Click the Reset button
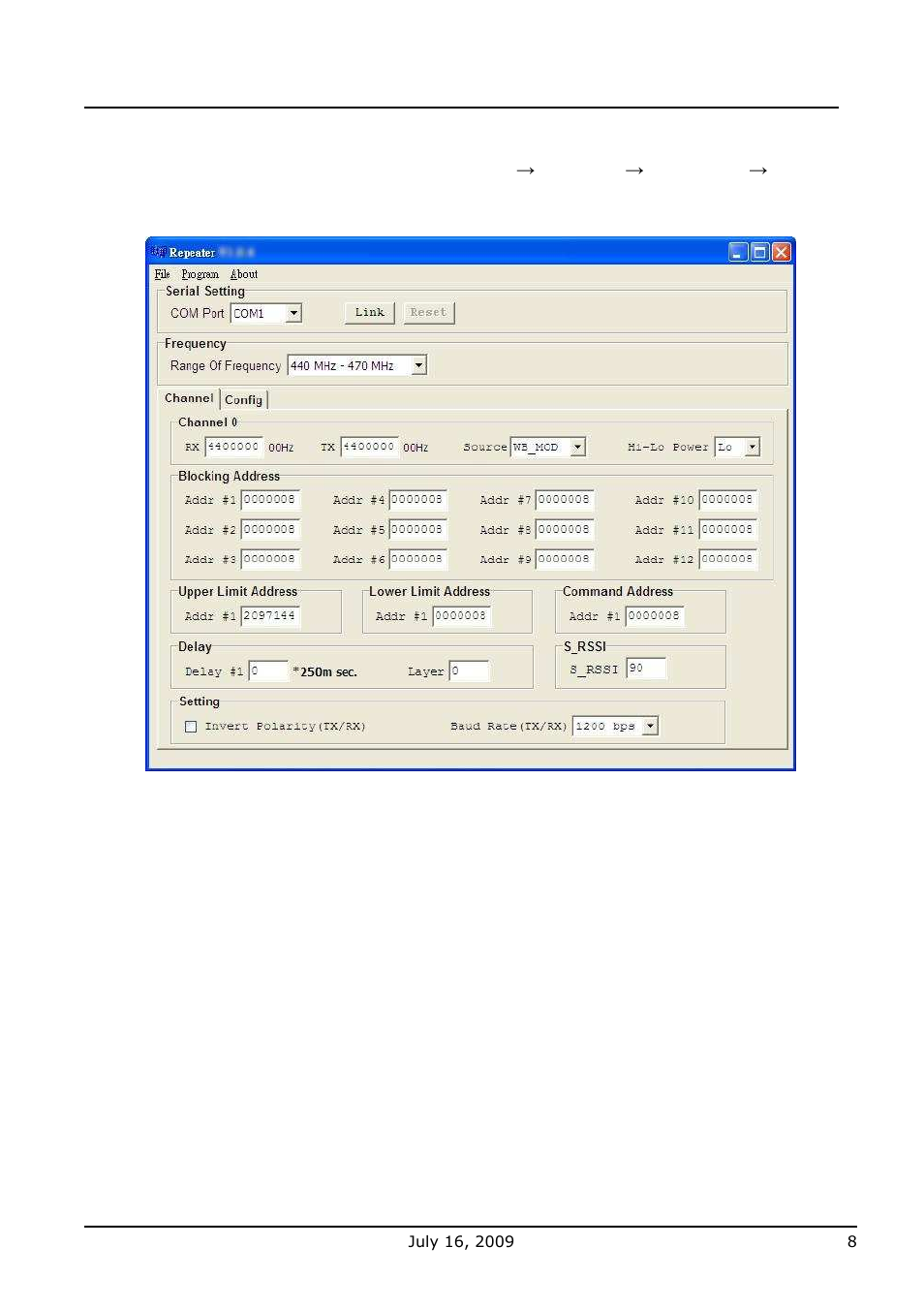924x1309 pixels. [428, 313]
